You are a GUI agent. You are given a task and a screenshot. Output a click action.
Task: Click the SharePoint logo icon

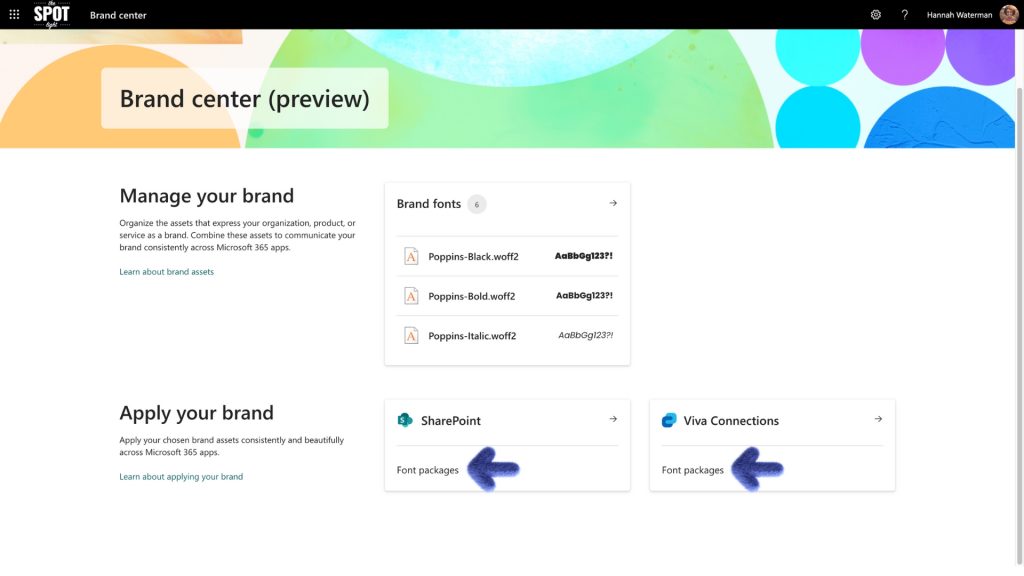point(405,421)
